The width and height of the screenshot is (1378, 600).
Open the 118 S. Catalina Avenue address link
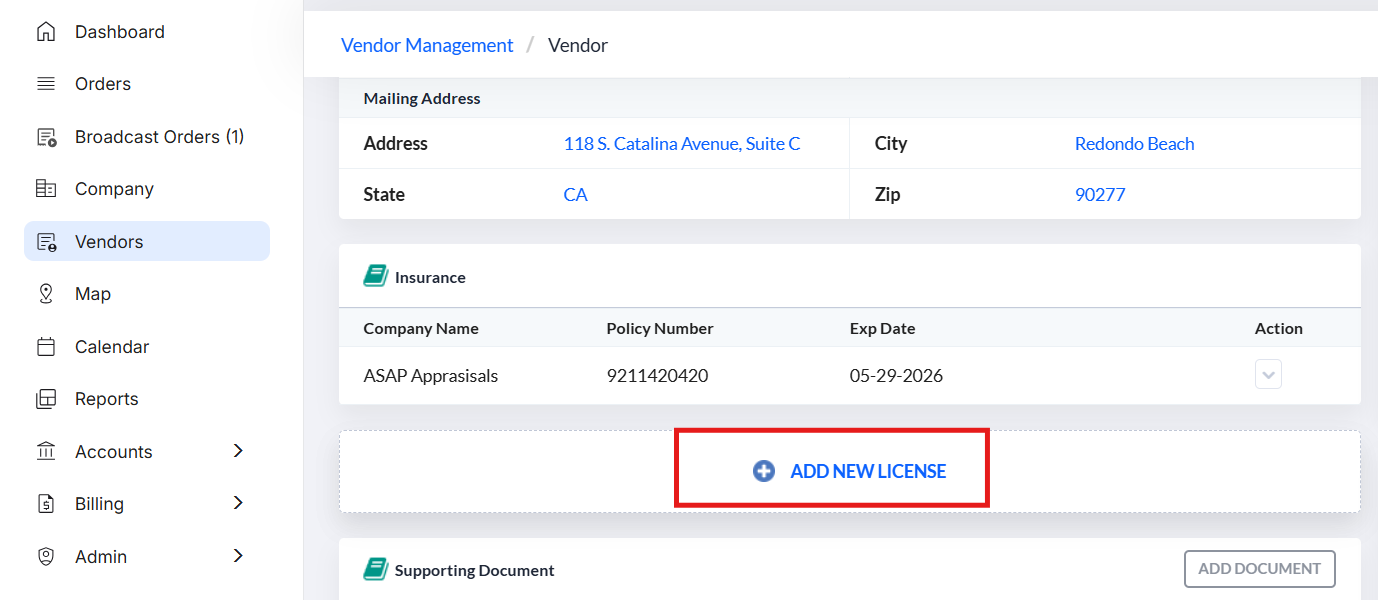pyautogui.click(x=681, y=143)
